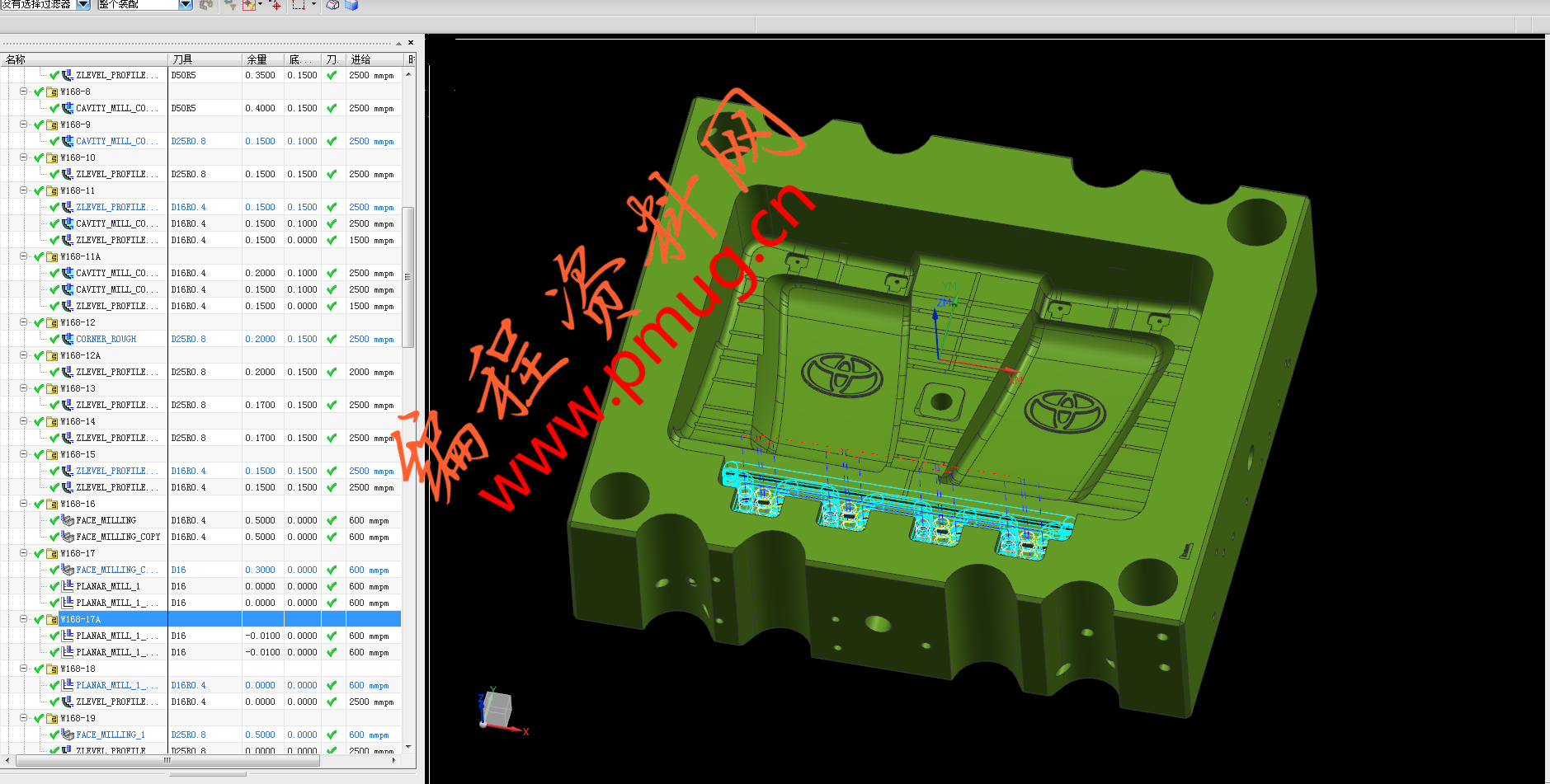Image resolution: width=1550 pixels, height=784 pixels.
Task: Click the navigator vertical scrollbar thumb
Action: click(408, 277)
